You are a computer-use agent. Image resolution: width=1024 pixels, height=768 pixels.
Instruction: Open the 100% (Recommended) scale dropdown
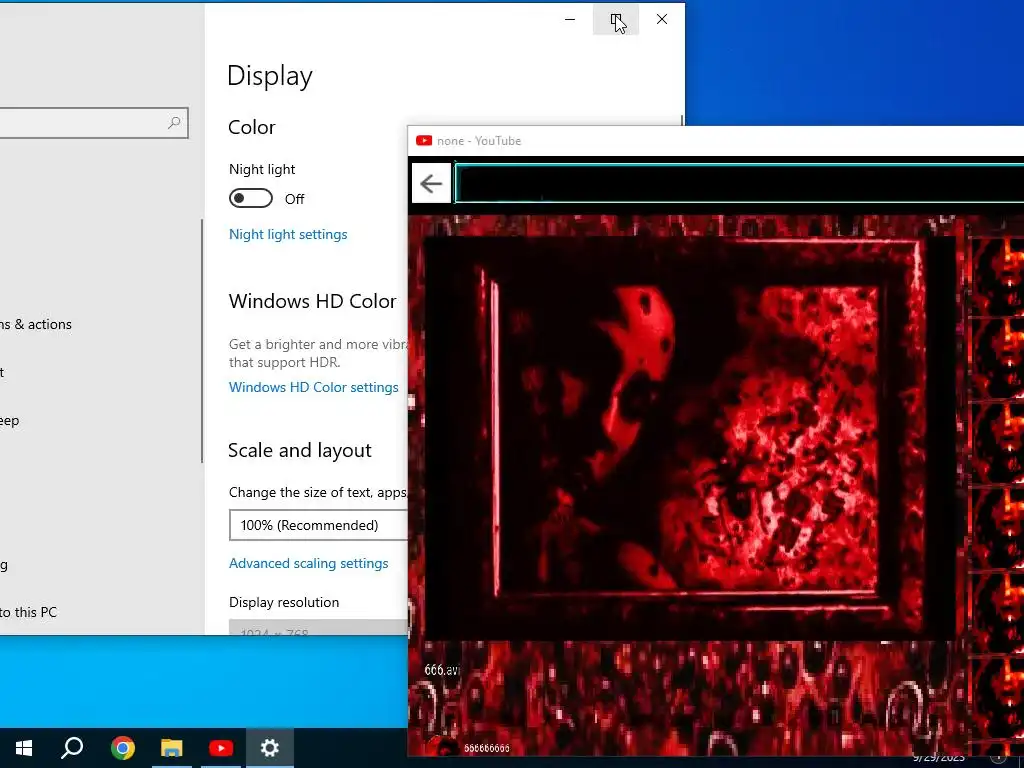tap(319, 525)
